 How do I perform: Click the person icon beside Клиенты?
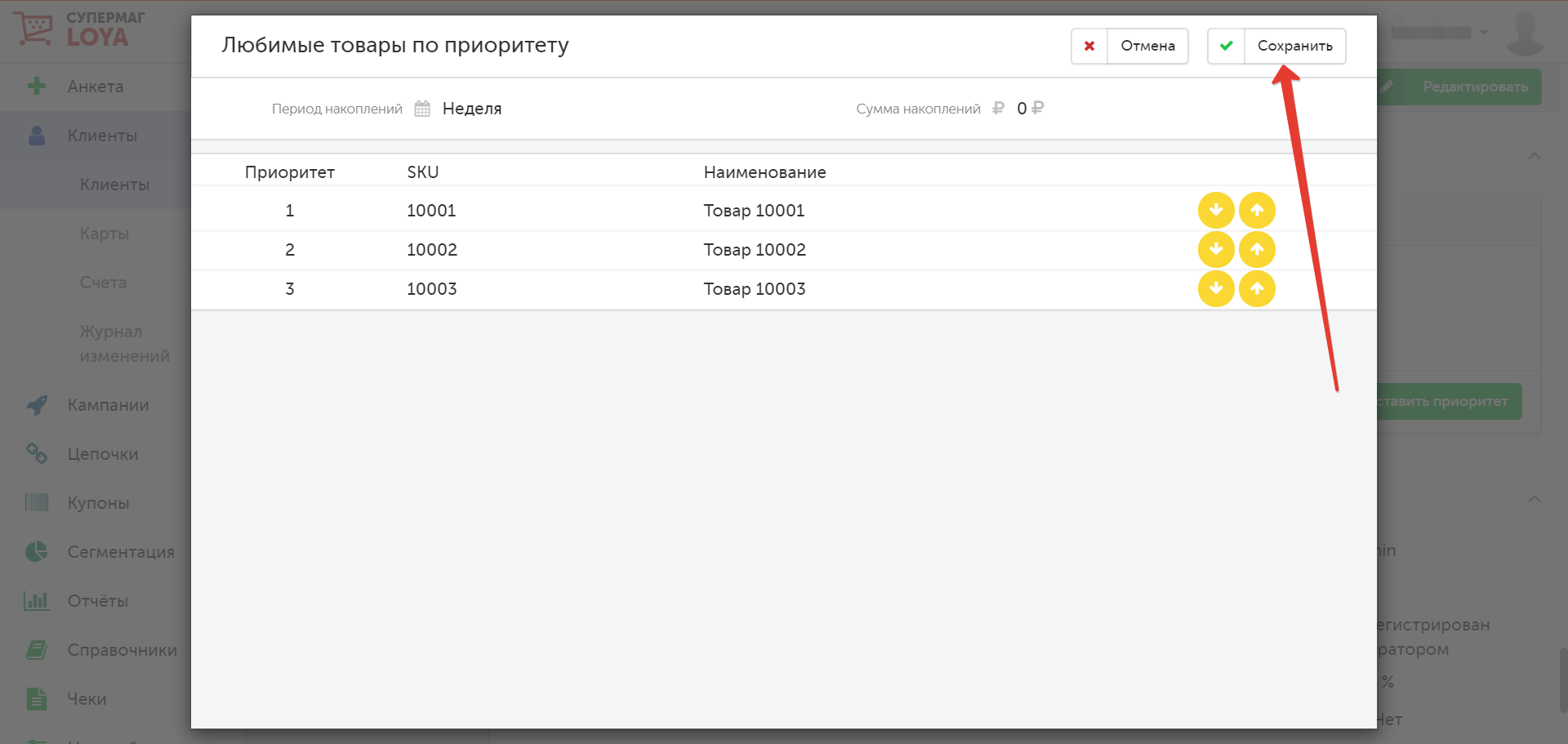coord(37,136)
